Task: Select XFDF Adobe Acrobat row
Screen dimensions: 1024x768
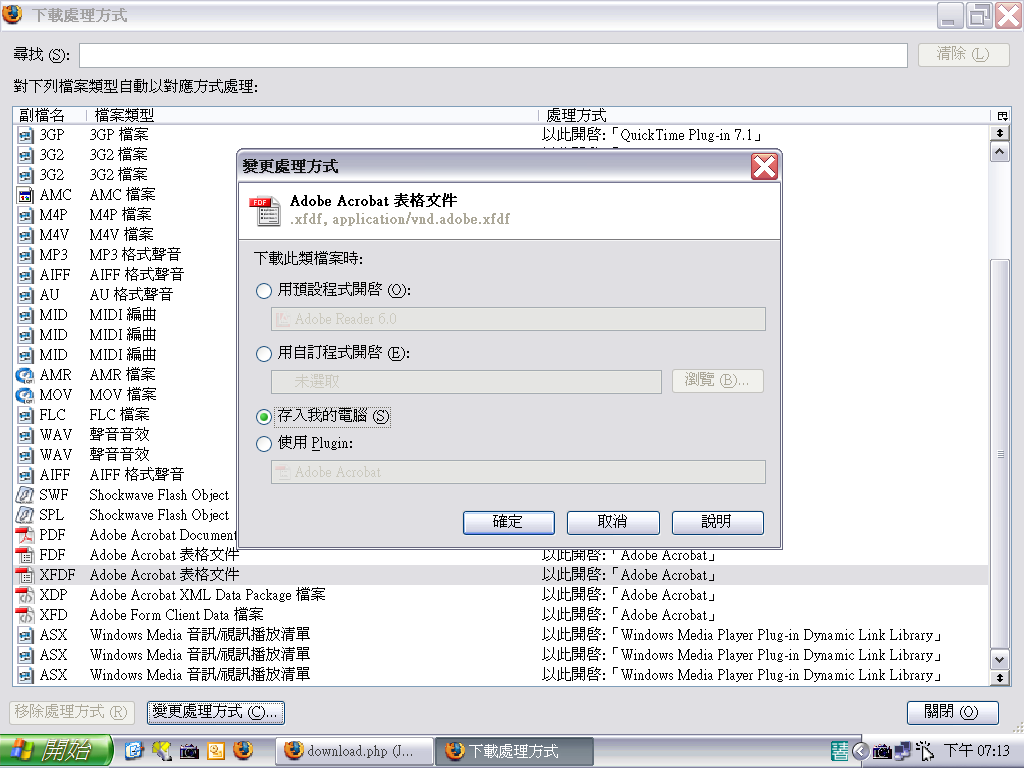Action: tap(500, 575)
